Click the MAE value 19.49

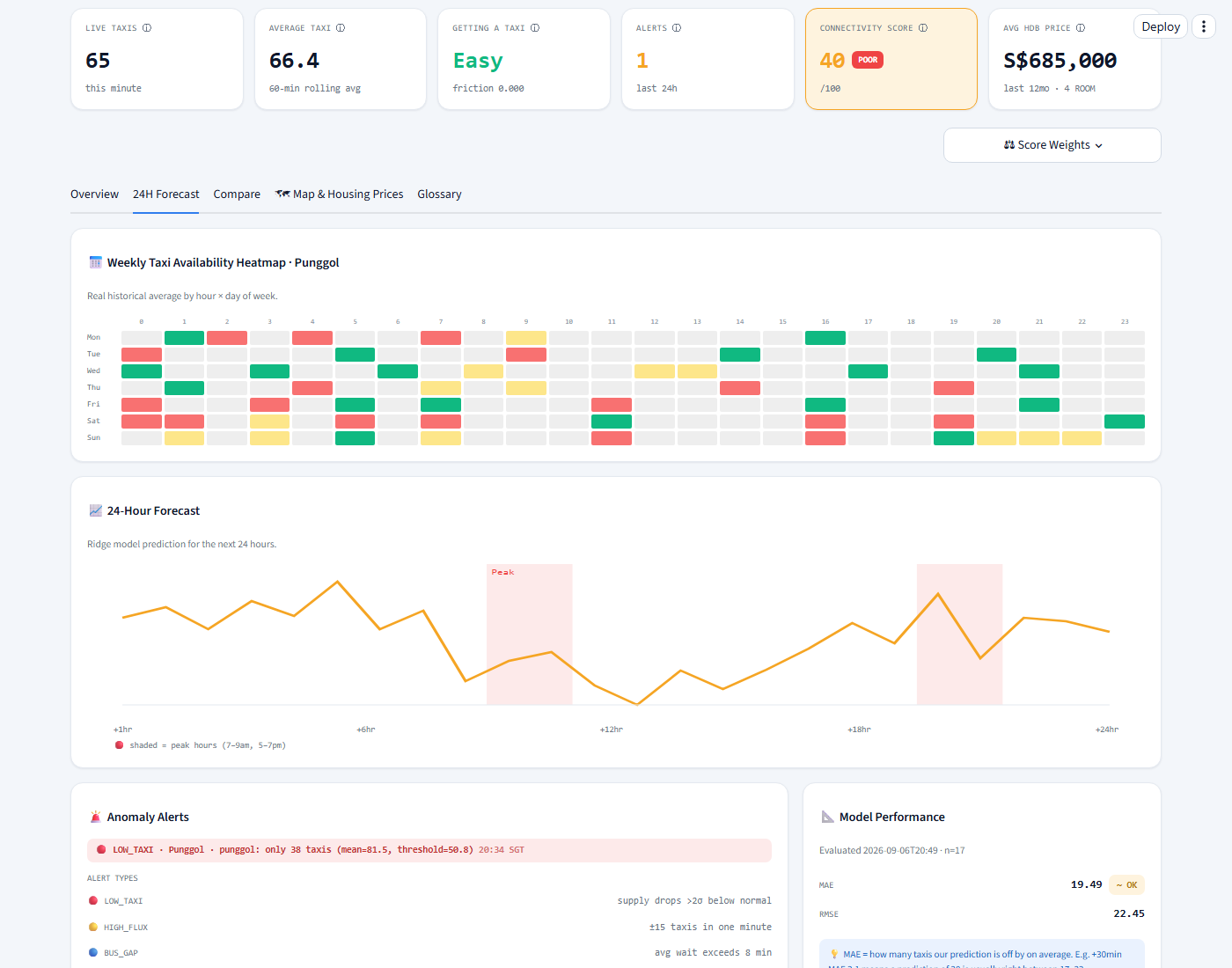pyautogui.click(x=1086, y=884)
